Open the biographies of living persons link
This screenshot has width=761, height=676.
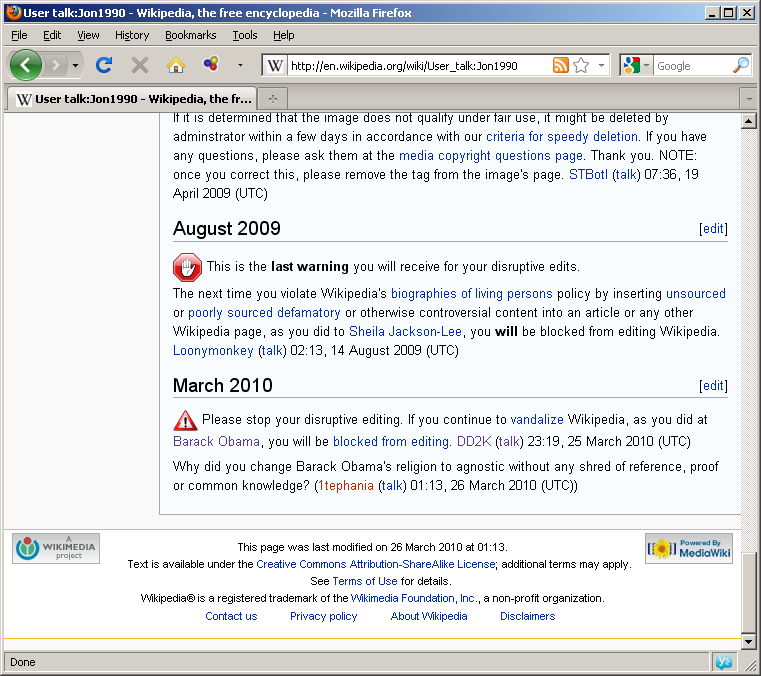pyautogui.click(x=472, y=294)
